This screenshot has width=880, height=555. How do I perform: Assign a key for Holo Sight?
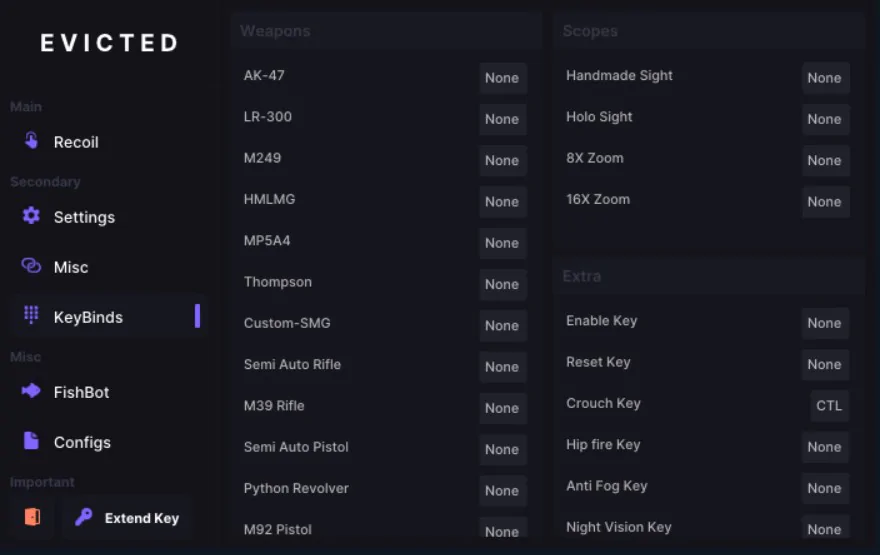pyautogui.click(x=825, y=119)
